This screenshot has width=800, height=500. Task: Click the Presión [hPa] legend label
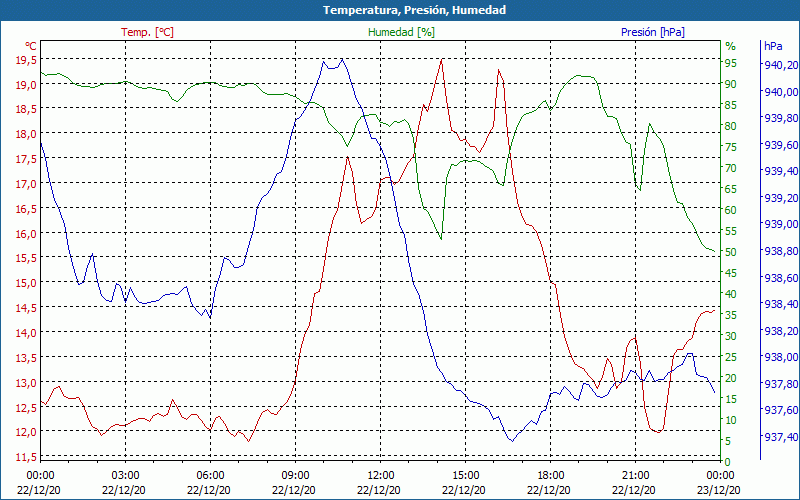pos(653,32)
